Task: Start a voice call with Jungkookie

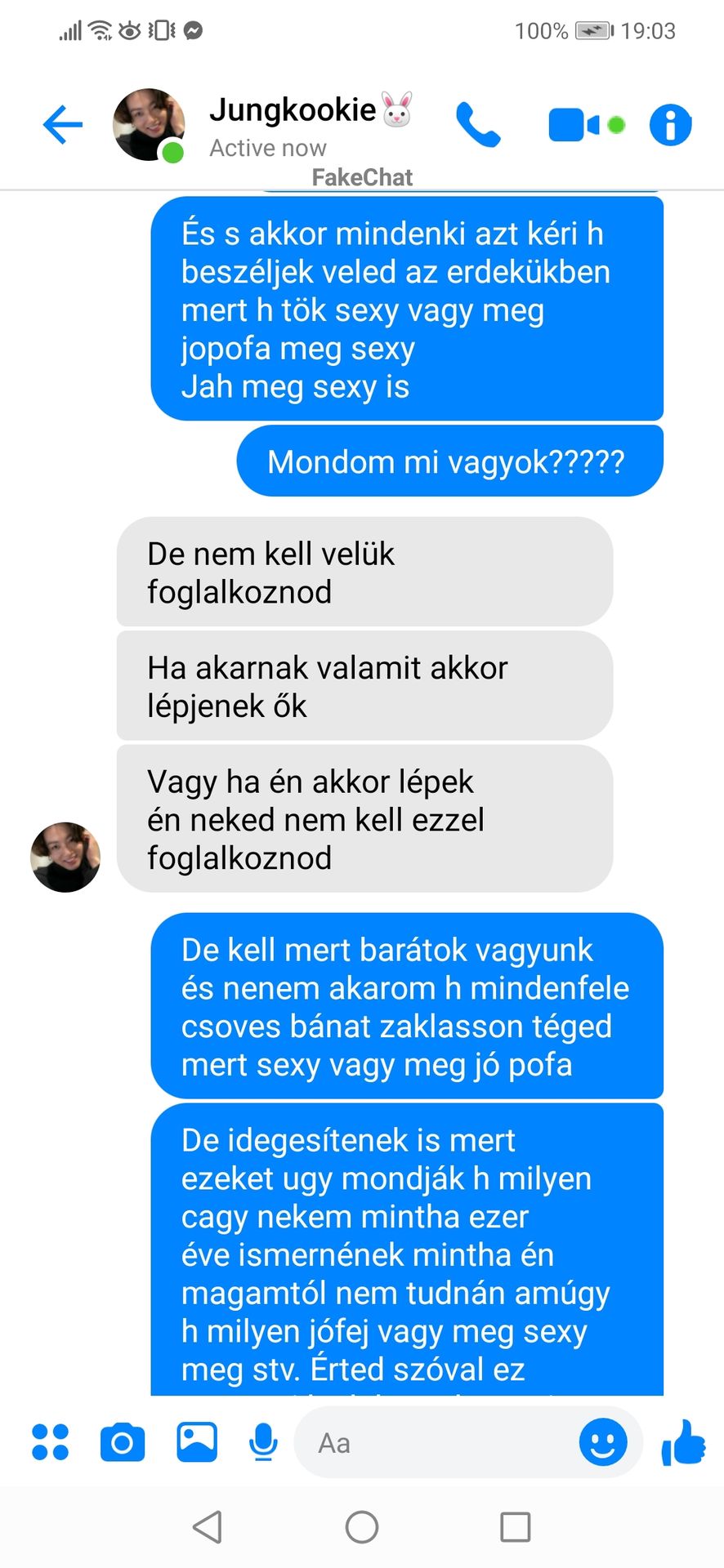Action: coord(478,125)
